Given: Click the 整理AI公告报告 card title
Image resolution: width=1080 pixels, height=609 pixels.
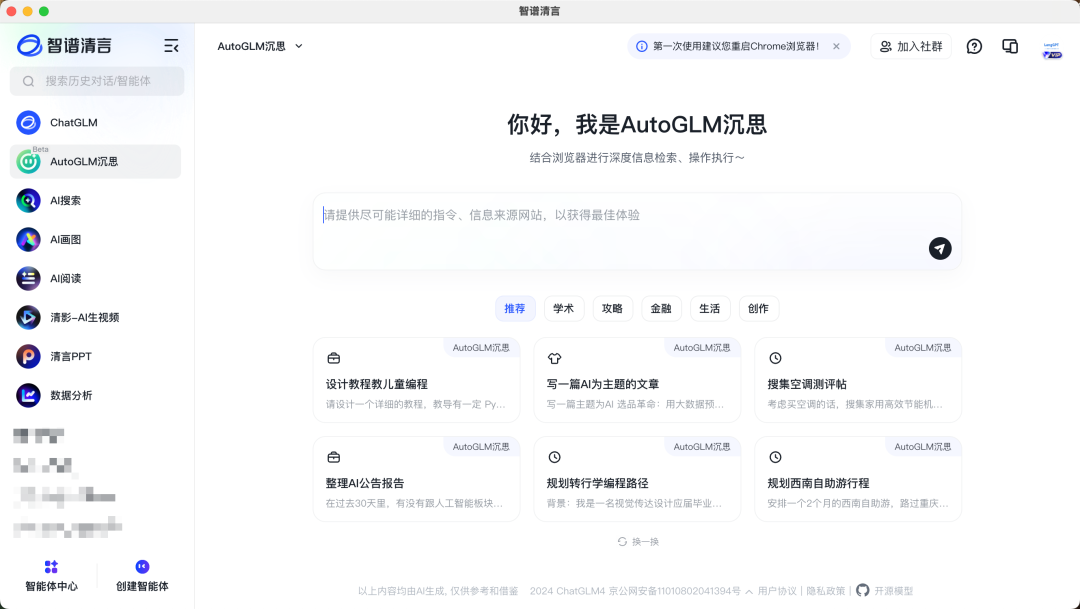Looking at the screenshot, I should 365,484.
